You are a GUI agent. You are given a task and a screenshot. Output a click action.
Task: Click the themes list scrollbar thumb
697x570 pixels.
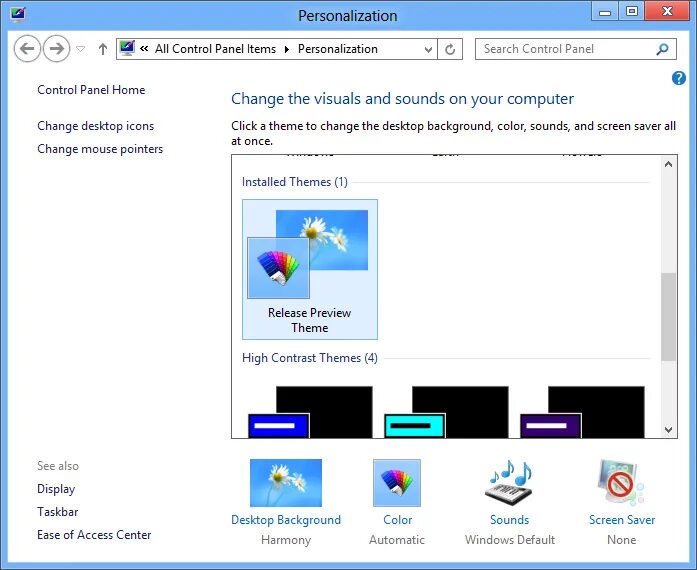click(668, 317)
